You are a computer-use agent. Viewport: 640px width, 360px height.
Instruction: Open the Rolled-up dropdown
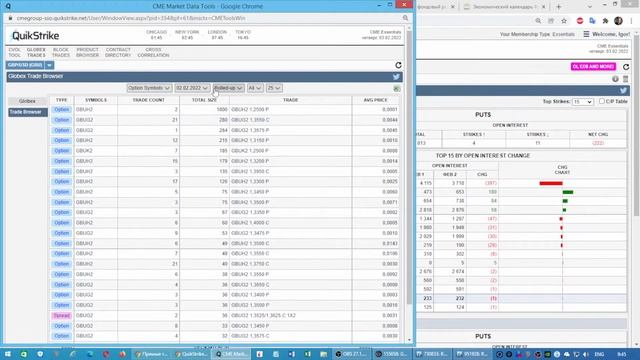228,88
